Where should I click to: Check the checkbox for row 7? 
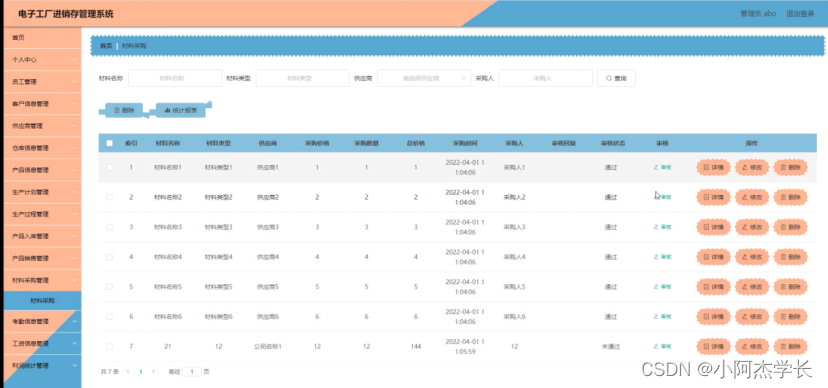pyautogui.click(x=109, y=346)
